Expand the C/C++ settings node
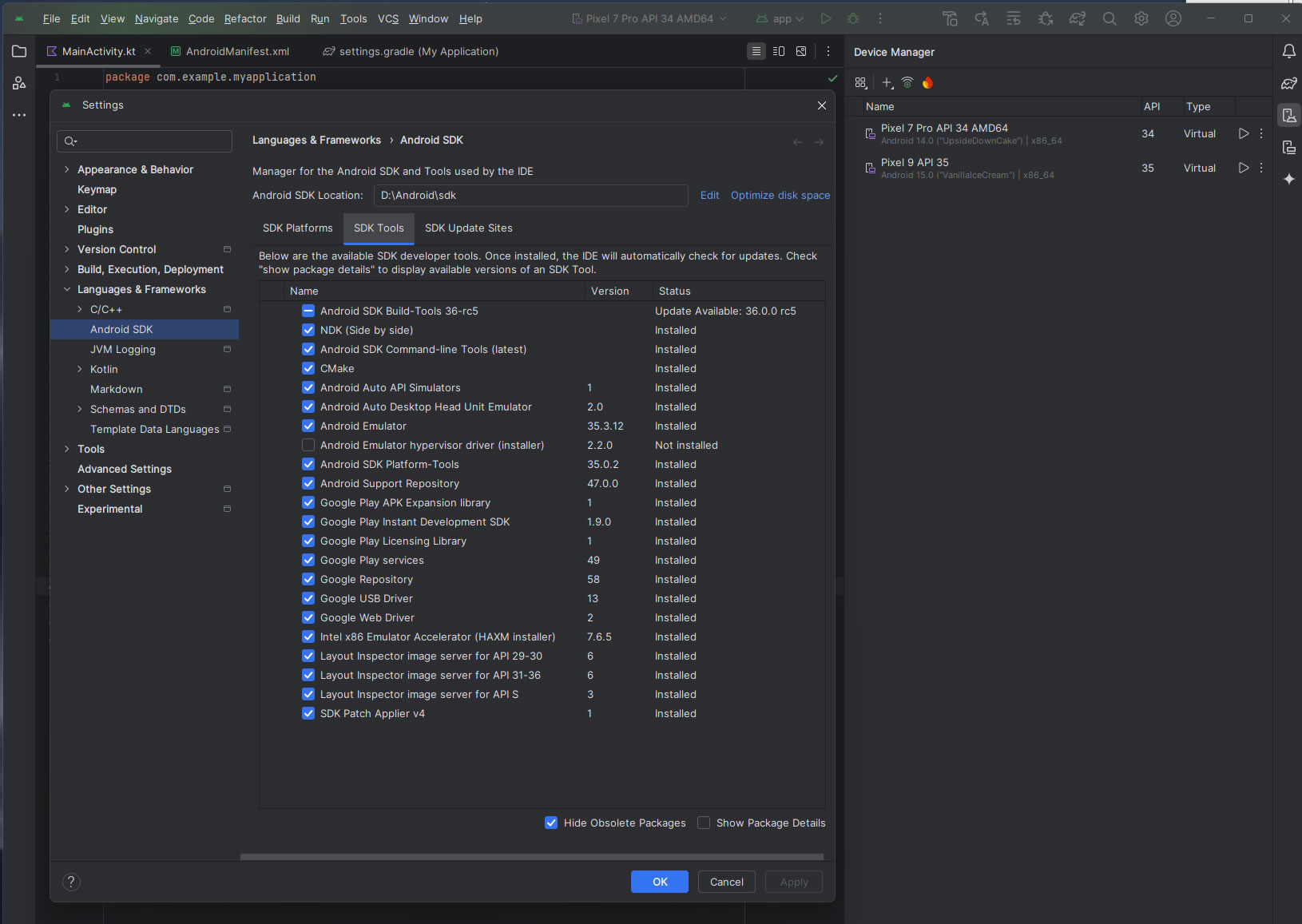 click(80, 309)
